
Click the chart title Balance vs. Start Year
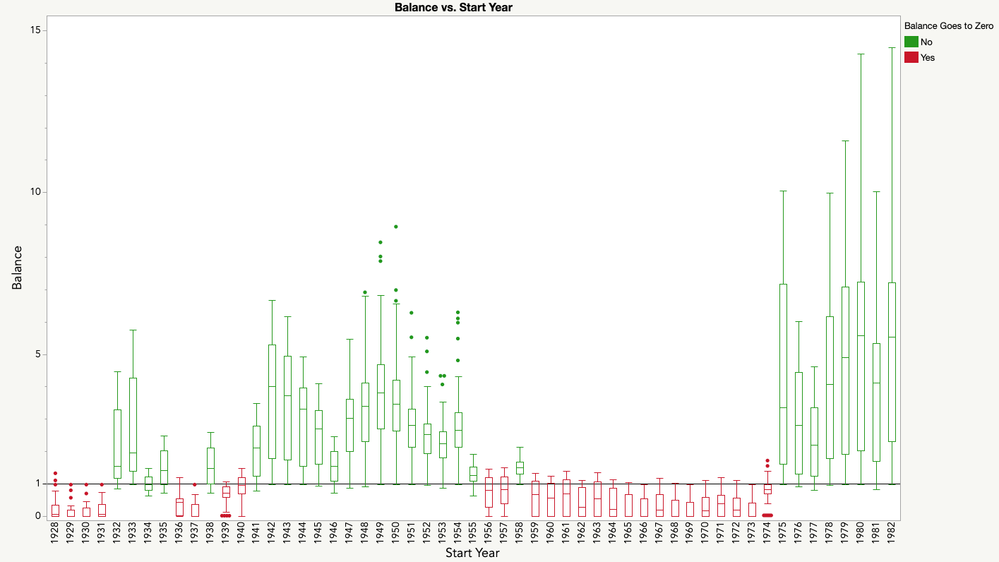tap(454, 8)
